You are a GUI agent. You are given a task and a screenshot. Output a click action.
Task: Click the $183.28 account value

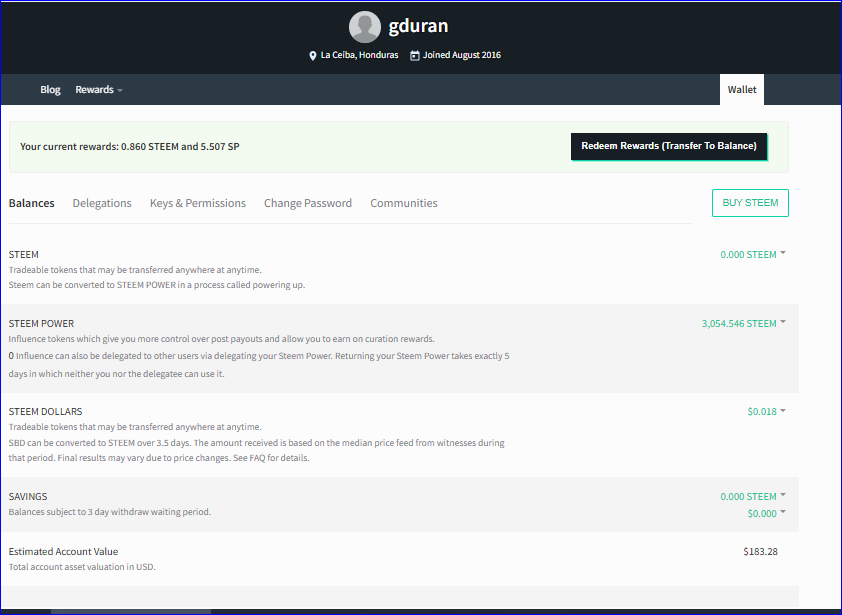pyautogui.click(x=760, y=552)
